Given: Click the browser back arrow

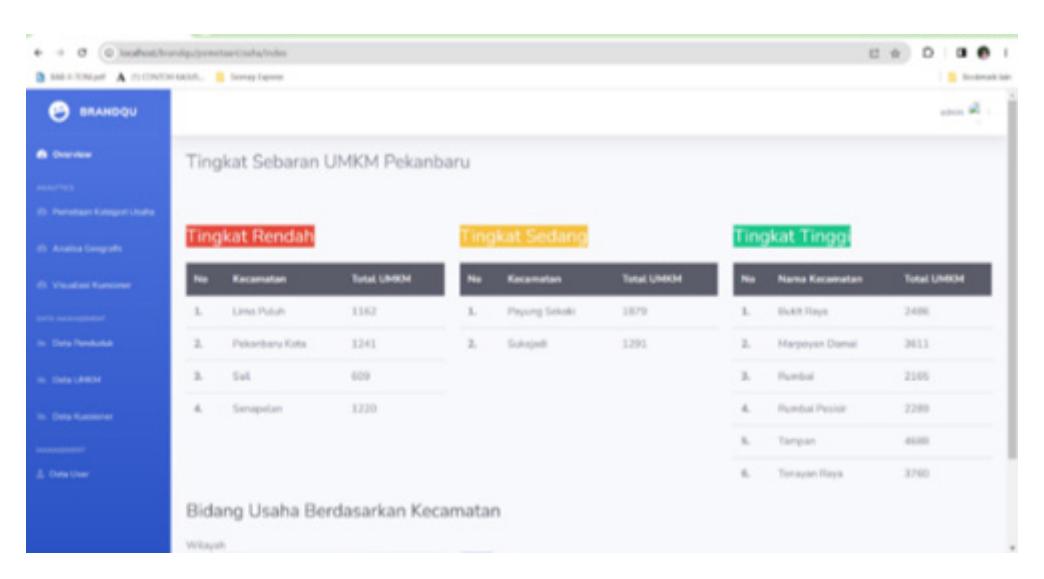Looking at the screenshot, I should (x=39, y=53).
